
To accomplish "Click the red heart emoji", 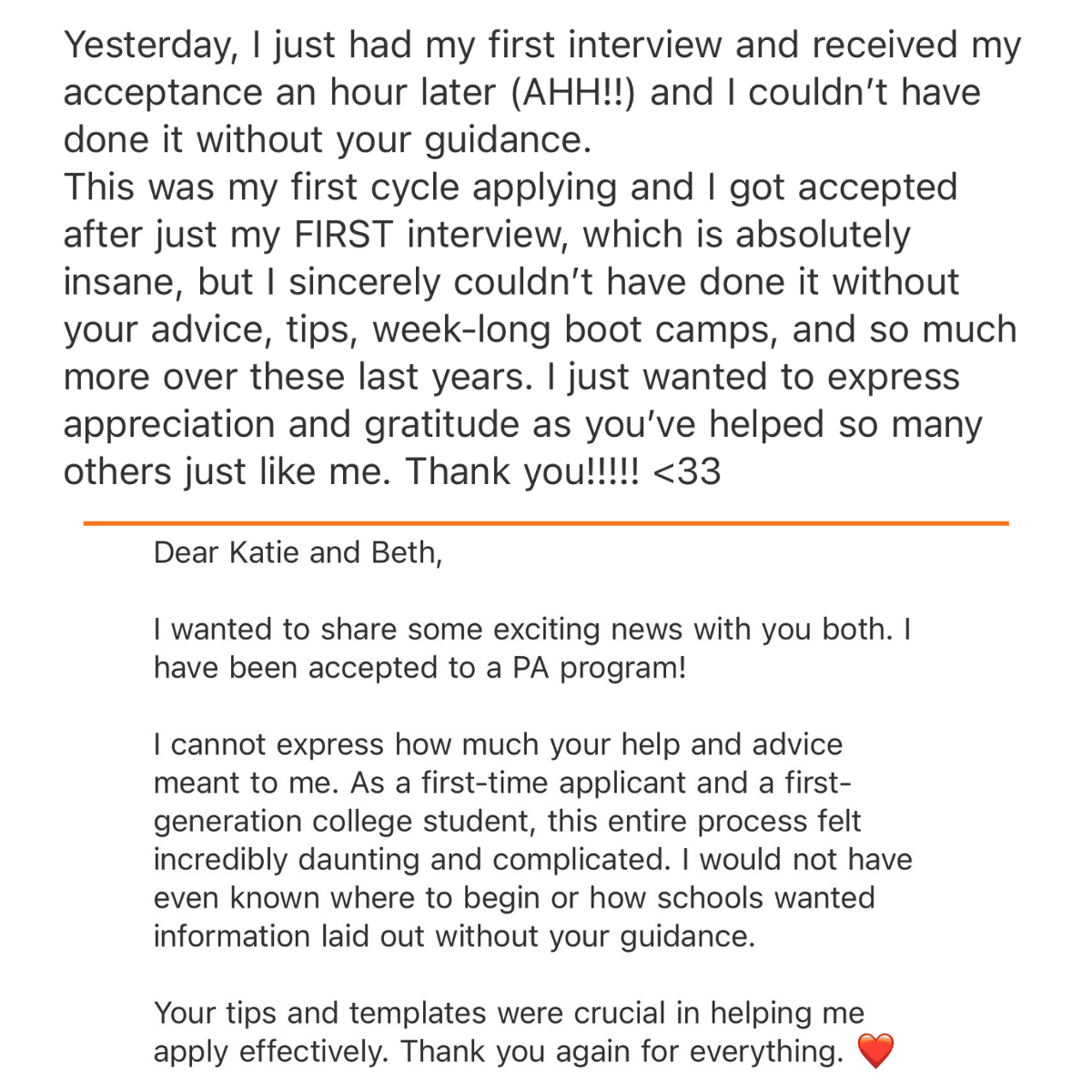I will point(876,1052).
